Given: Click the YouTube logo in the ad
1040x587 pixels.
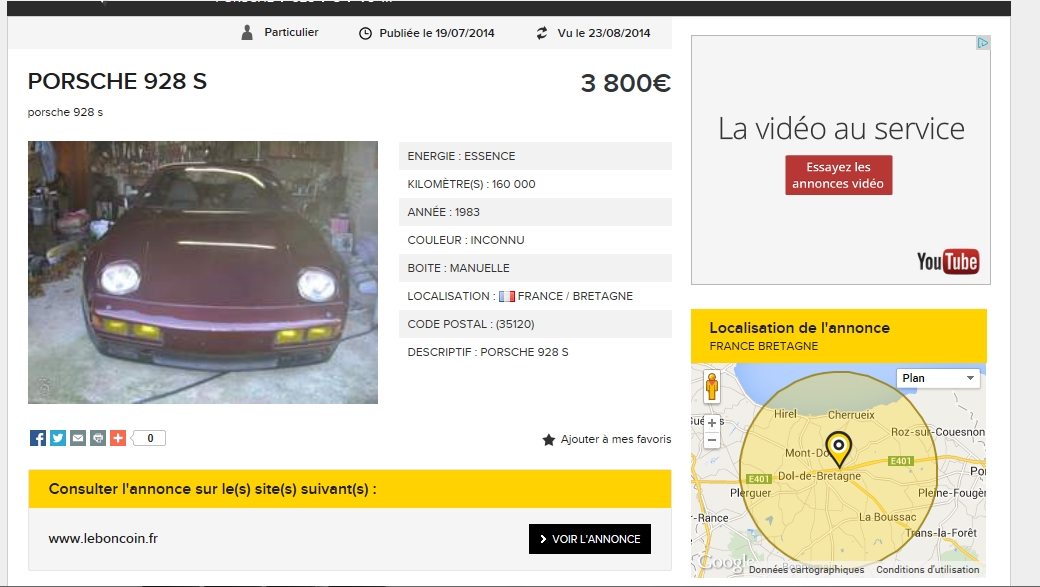Looking at the screenshot, I should [x=947, y=261].
